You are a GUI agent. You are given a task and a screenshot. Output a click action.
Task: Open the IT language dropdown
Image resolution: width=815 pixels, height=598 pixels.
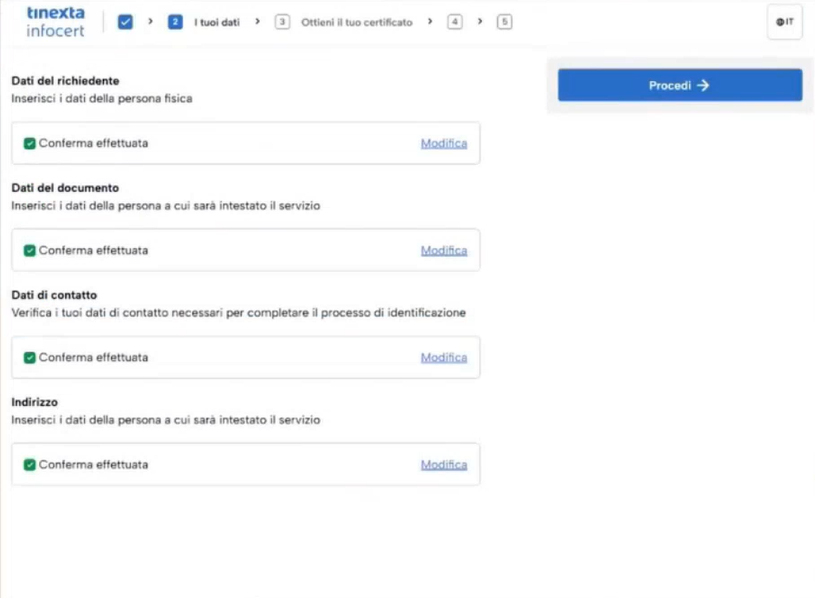[785, 22]
